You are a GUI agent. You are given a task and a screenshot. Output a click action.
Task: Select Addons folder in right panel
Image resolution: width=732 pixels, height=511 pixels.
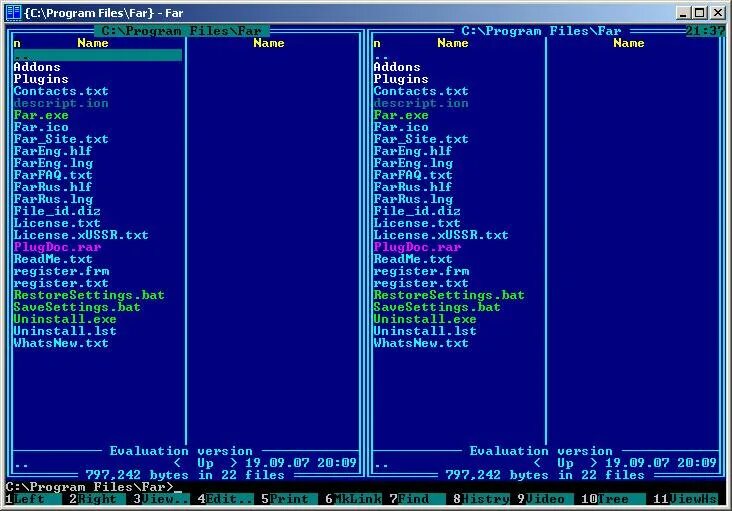(x=397, y=67)
